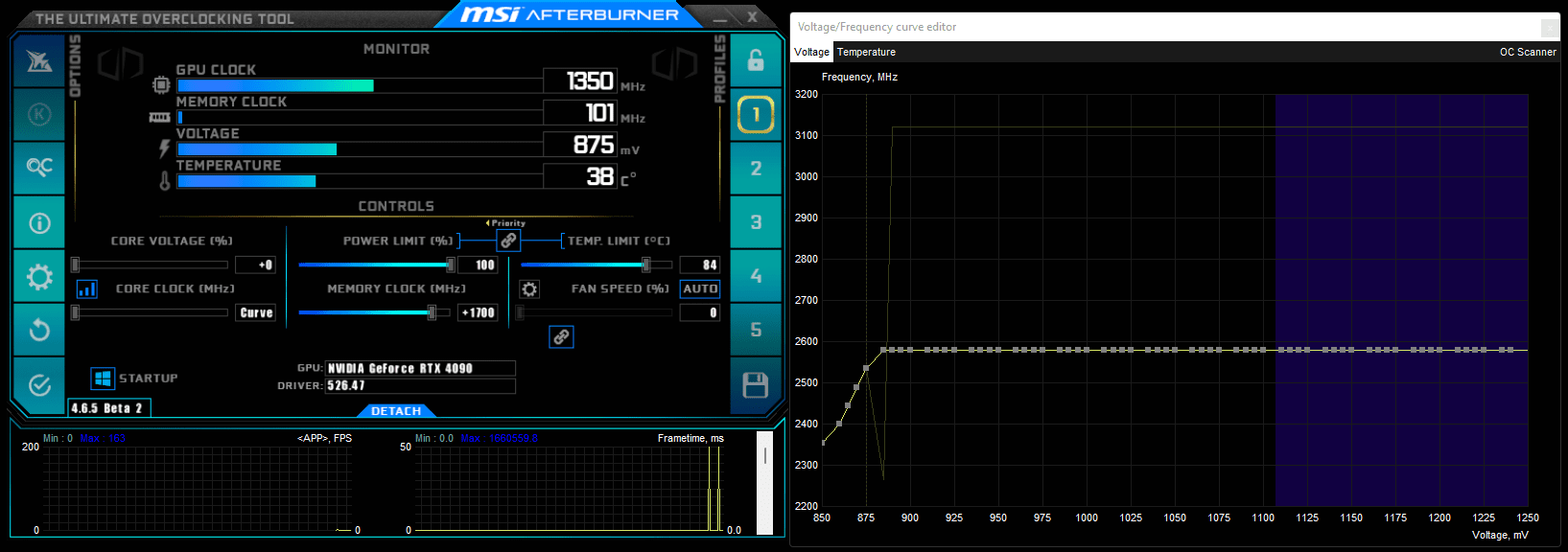
Task: Click the fan speed 0 value field
Action: pos(700,312)
